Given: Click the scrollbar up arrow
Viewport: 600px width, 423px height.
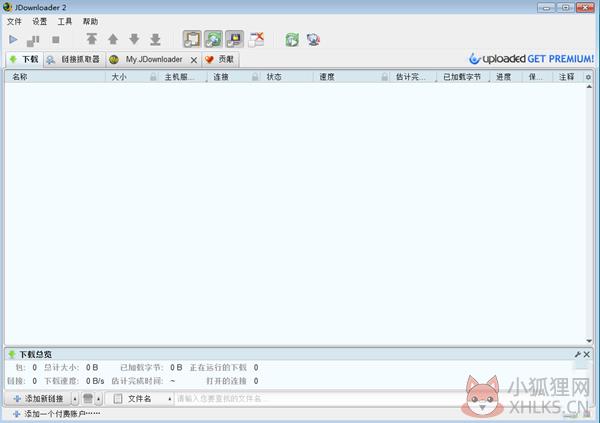Looking at the screenshot, I should point(589,87).
